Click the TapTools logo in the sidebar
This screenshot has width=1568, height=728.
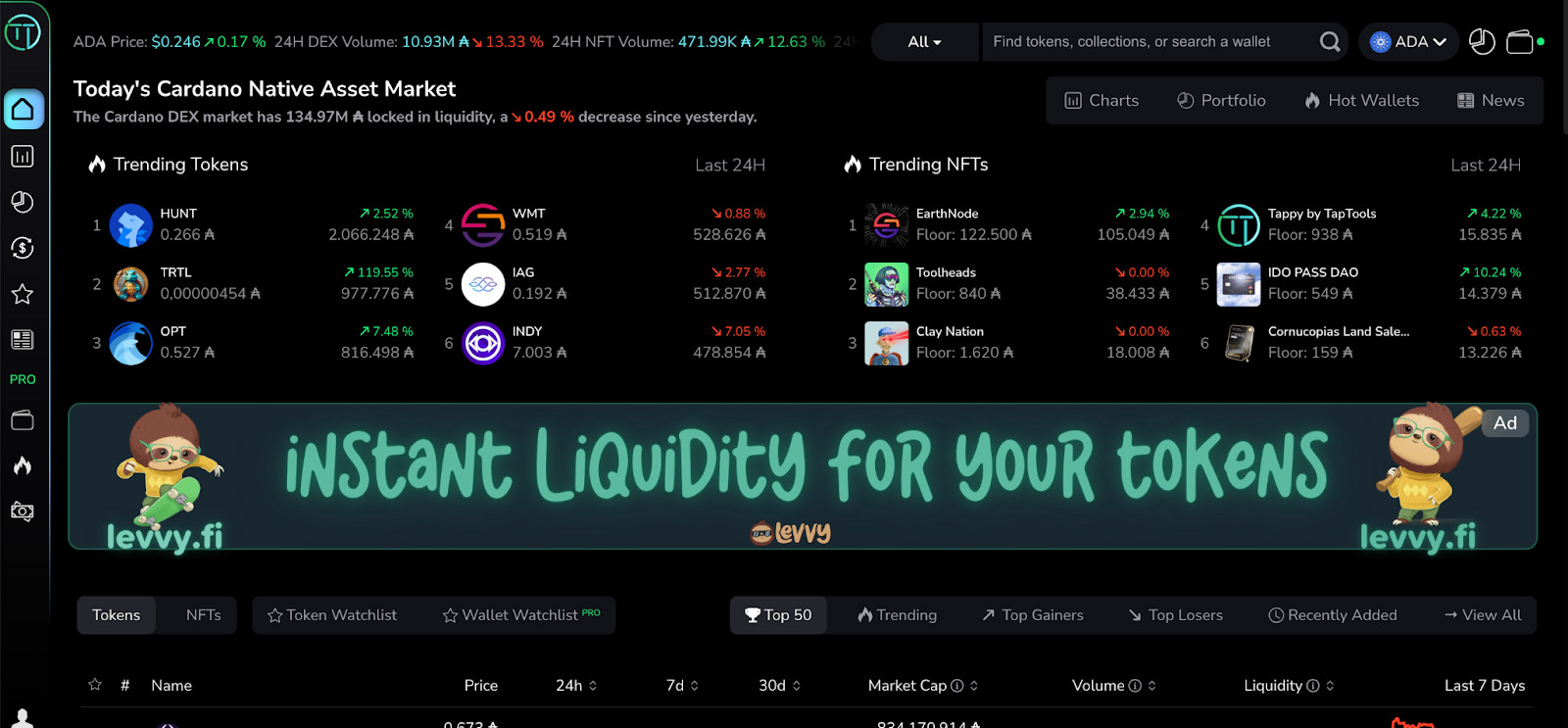[23, 33]
